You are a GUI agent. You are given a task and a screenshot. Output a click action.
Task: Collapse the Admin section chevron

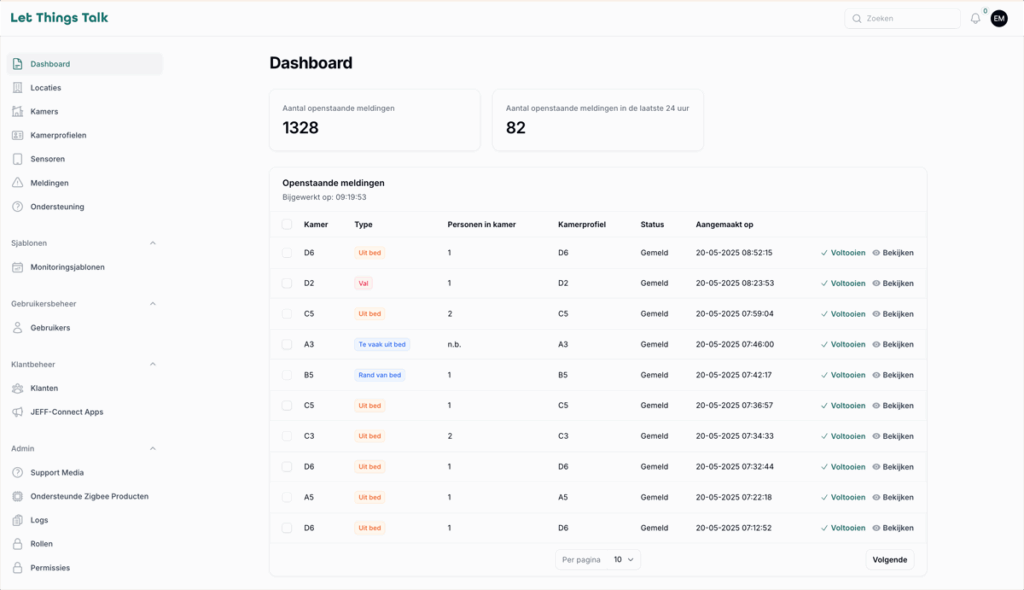pyautogui.click(x=153, y=449)
